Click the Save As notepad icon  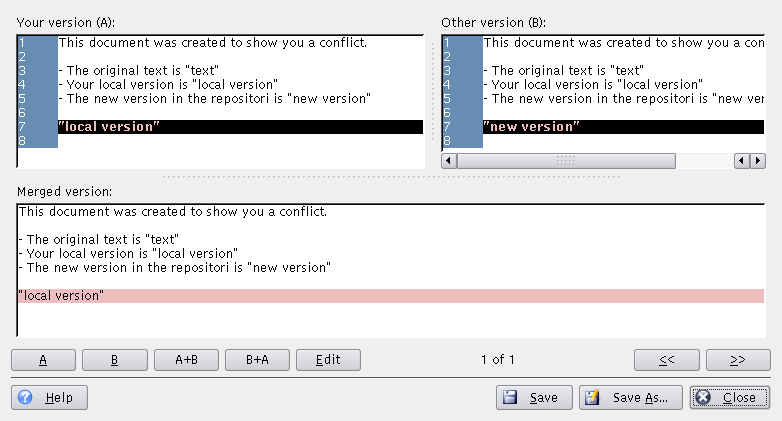592,398
